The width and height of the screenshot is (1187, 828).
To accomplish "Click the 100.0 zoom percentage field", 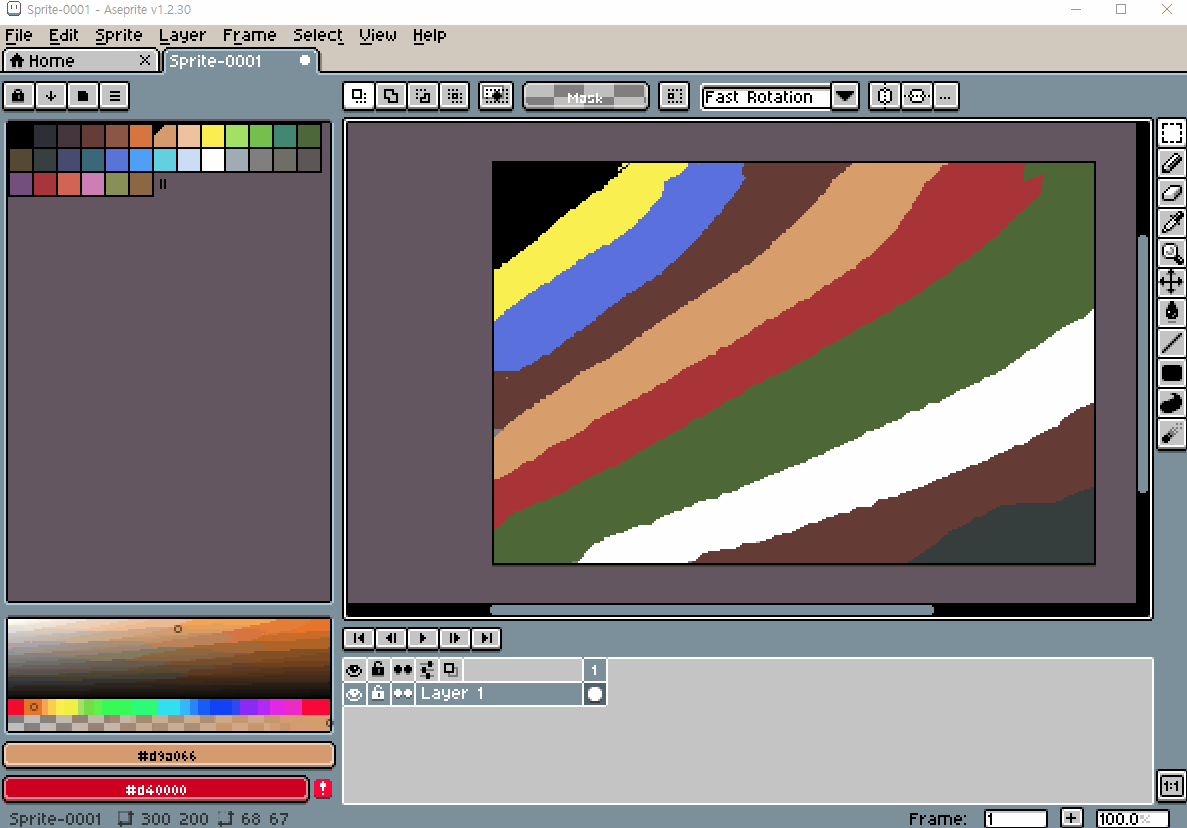I will click(1132, 818).
